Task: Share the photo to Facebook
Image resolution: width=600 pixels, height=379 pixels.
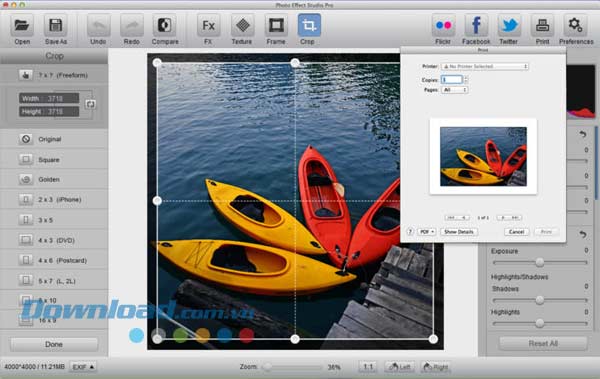Action: (x=476, y=26)
